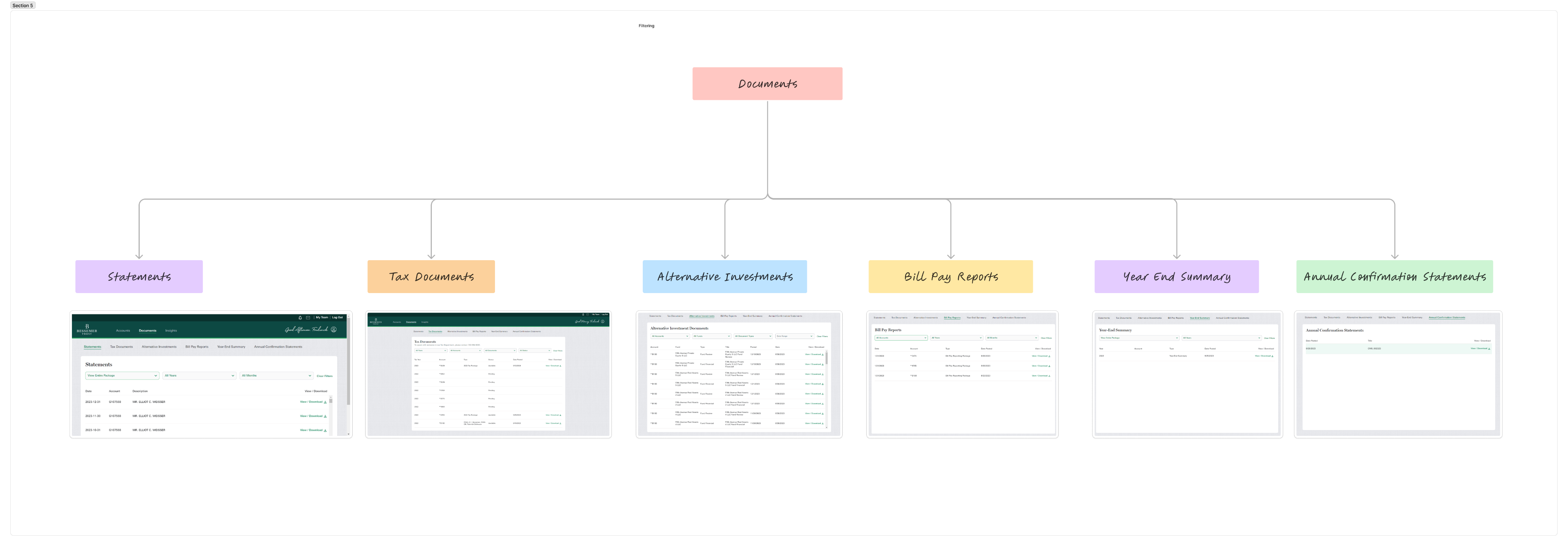The height and width of the screenshot is (546, 1568).
Task: Click Clear Filters in the Statements mockup
Action: pyautogui.click(x=325, y=376)
